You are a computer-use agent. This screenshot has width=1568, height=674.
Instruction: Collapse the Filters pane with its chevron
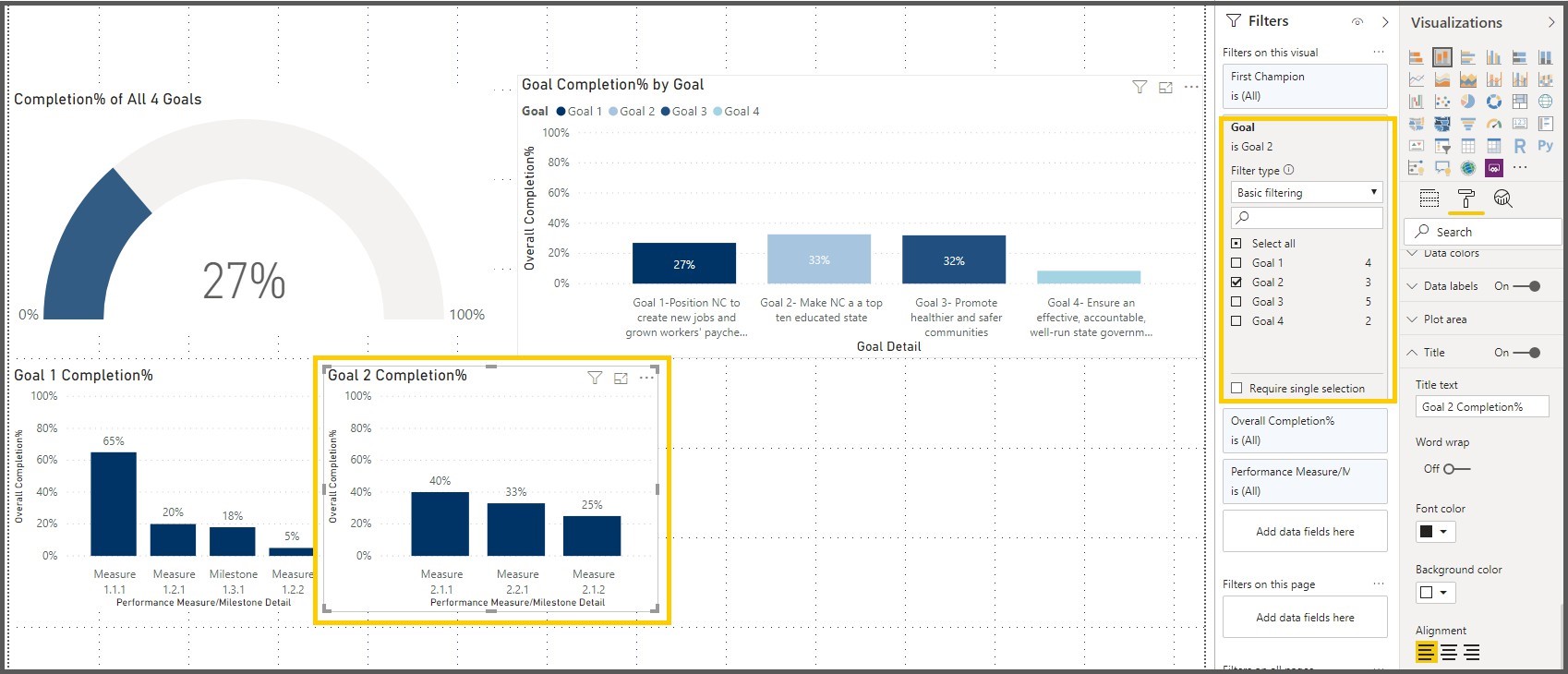(x=1385, y=21)
